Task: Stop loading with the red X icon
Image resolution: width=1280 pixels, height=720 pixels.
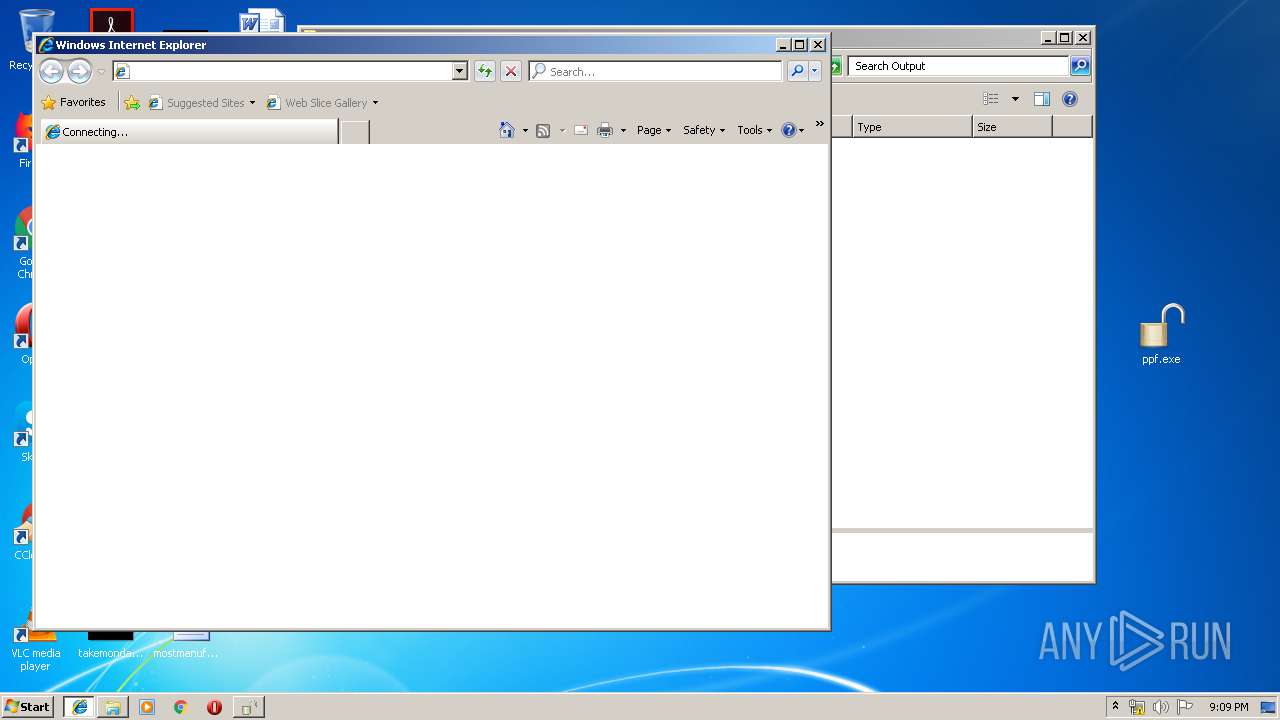Action: [510, 71]
